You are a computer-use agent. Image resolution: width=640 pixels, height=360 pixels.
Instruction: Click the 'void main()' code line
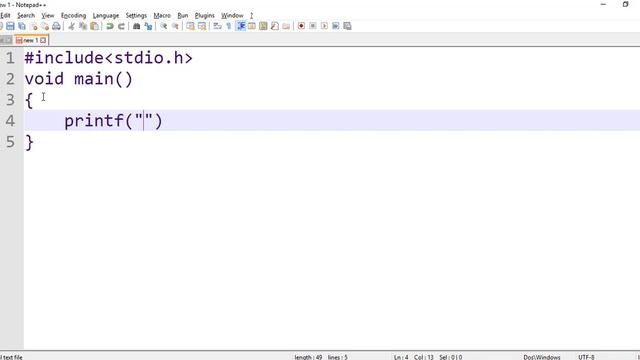(x=79, y=79)
